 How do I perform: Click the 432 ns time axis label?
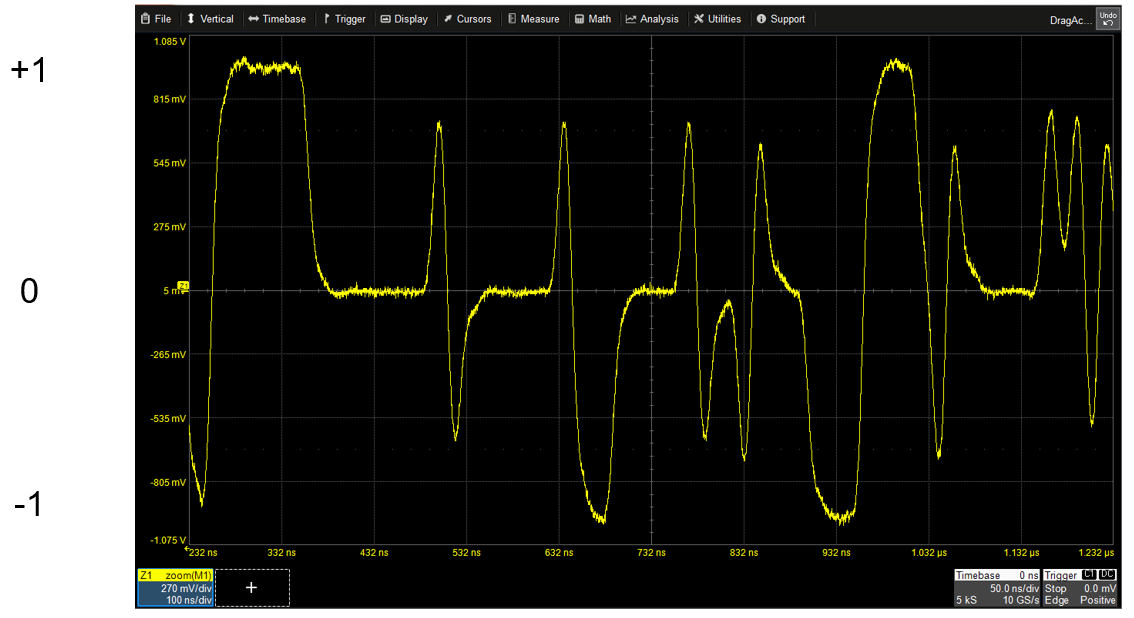click(x=374, y=552)
